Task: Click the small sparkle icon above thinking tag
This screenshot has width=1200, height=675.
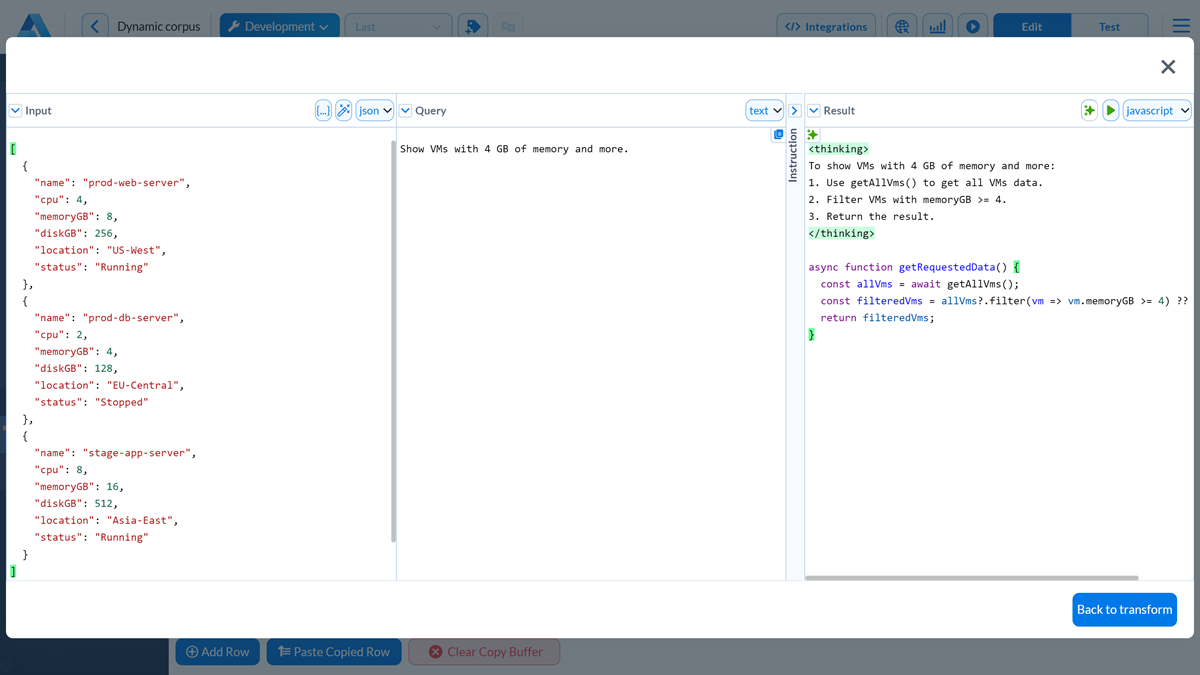Action: tap(813, 135)
